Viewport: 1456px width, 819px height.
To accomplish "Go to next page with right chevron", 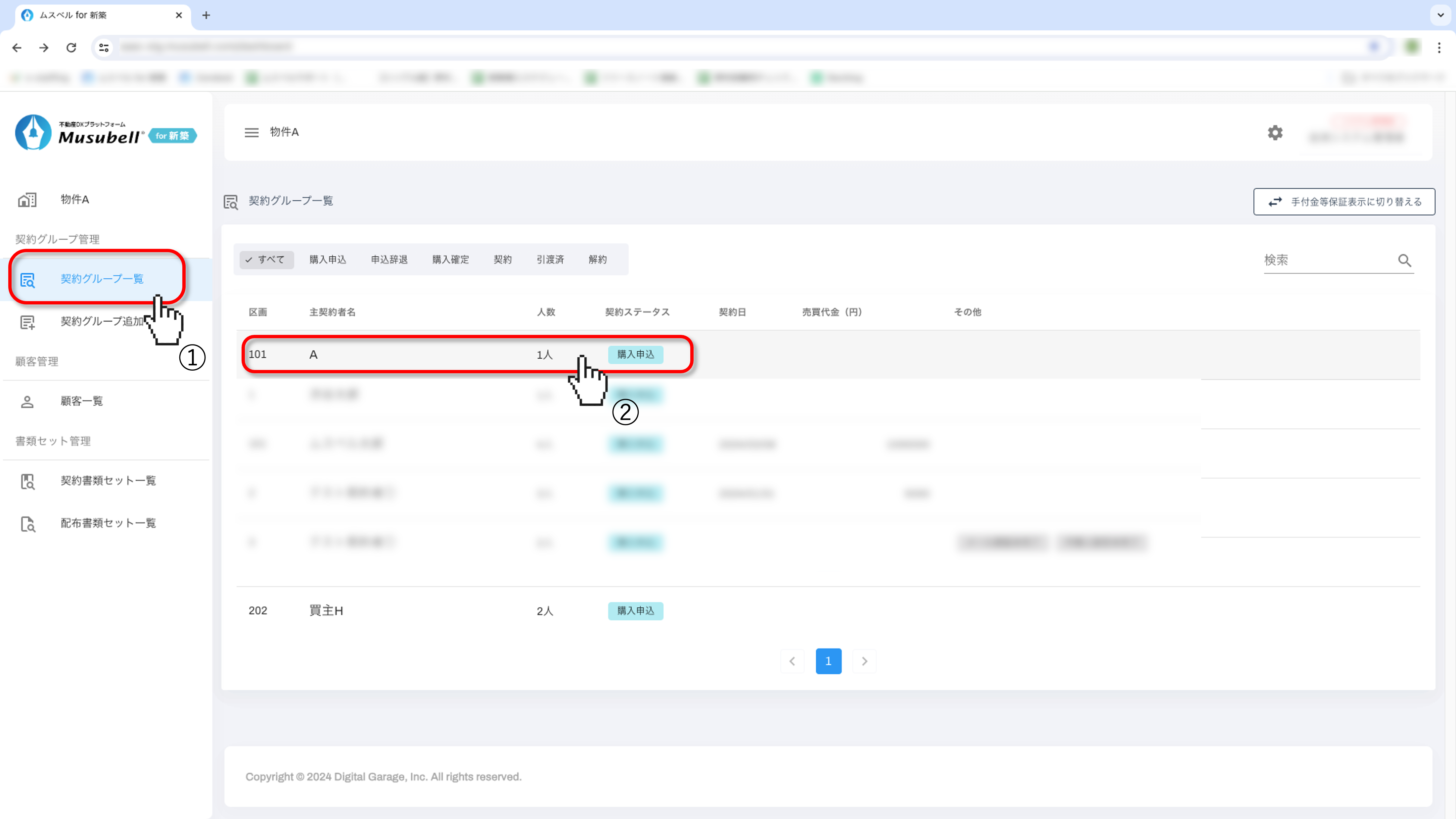I will point(864,661).
